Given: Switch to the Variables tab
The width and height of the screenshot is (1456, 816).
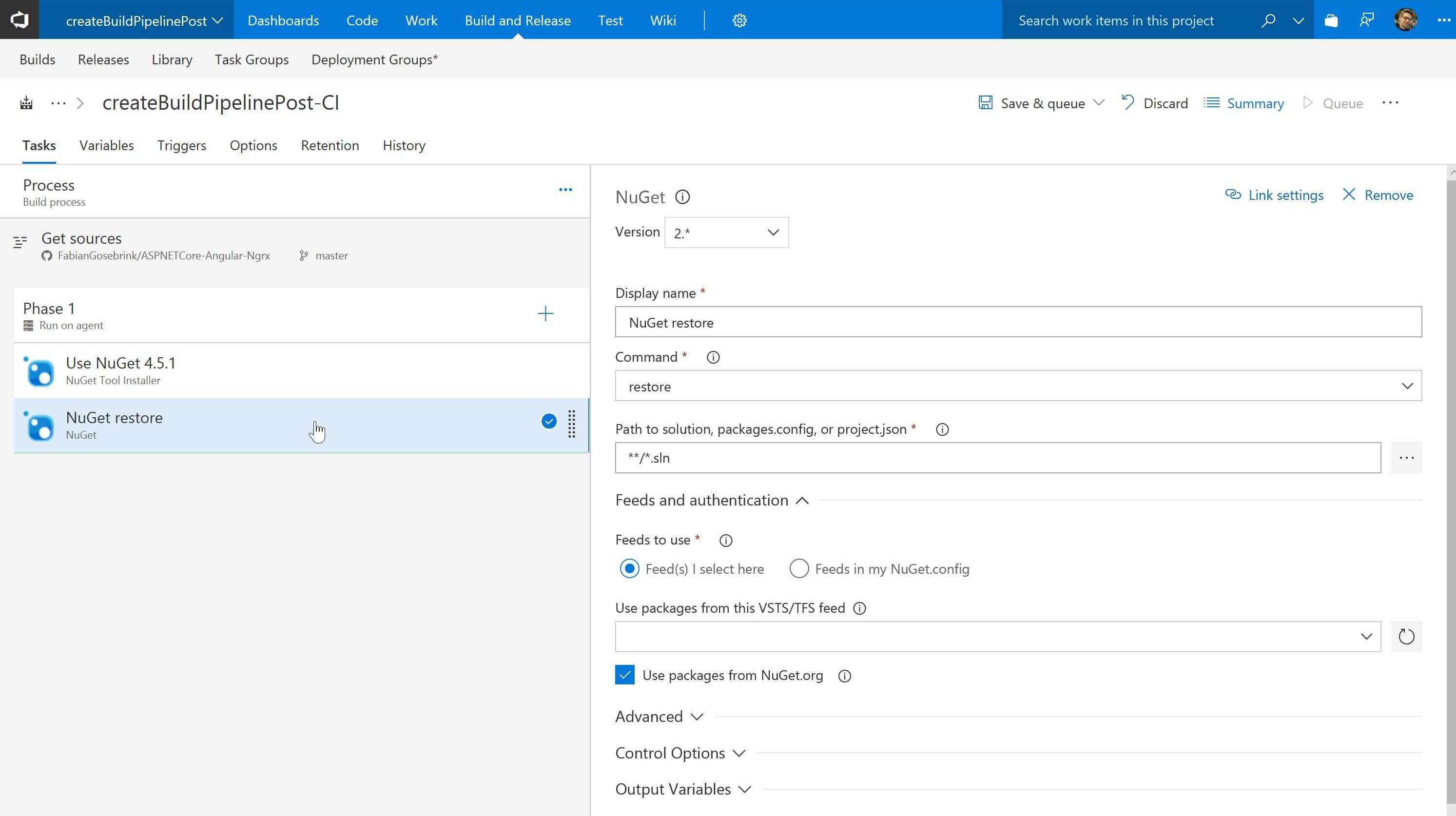Looking at the screenshot, I should coord(106,145).
